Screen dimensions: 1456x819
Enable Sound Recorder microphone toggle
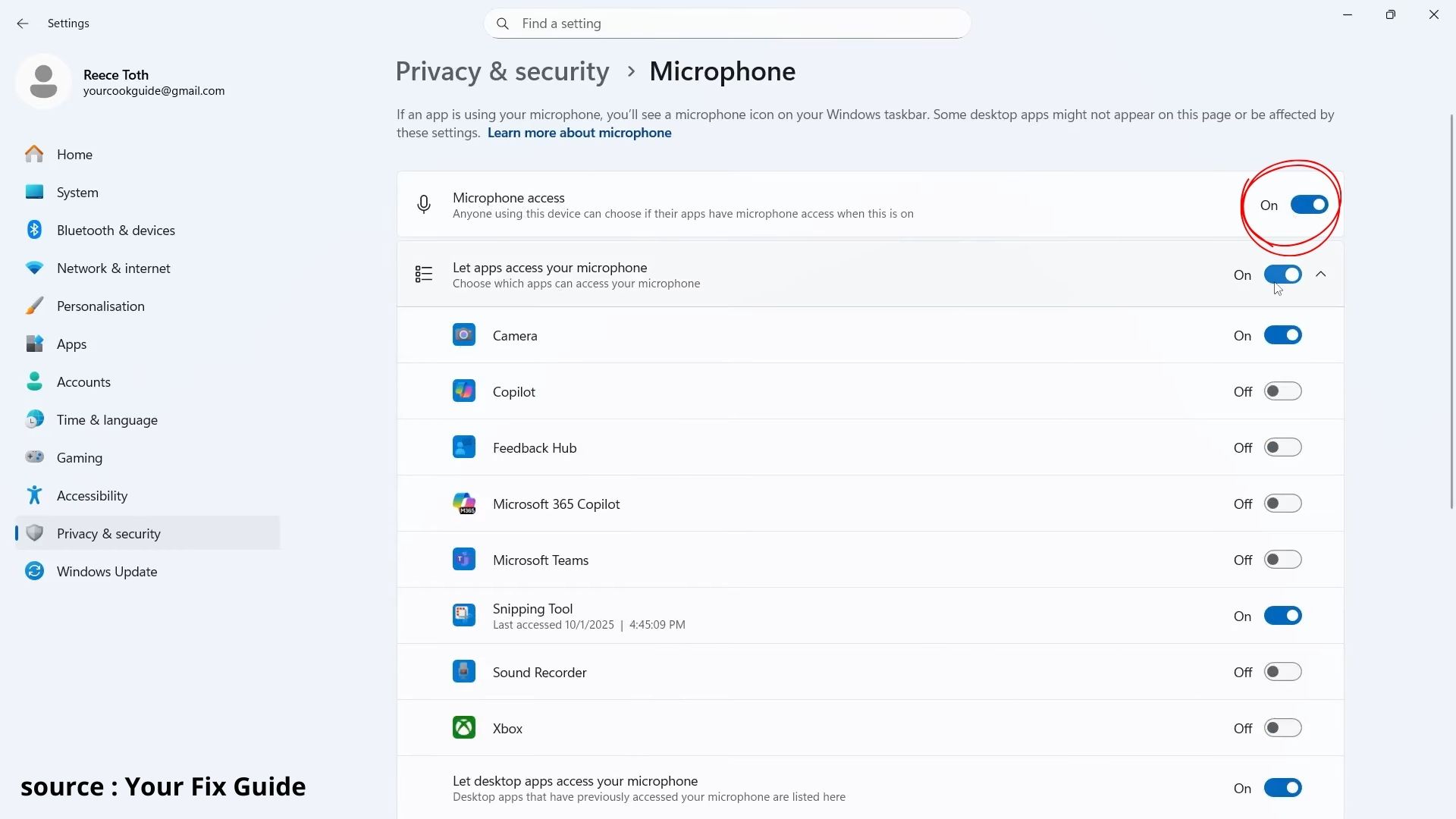click(x=1283, y=672)
